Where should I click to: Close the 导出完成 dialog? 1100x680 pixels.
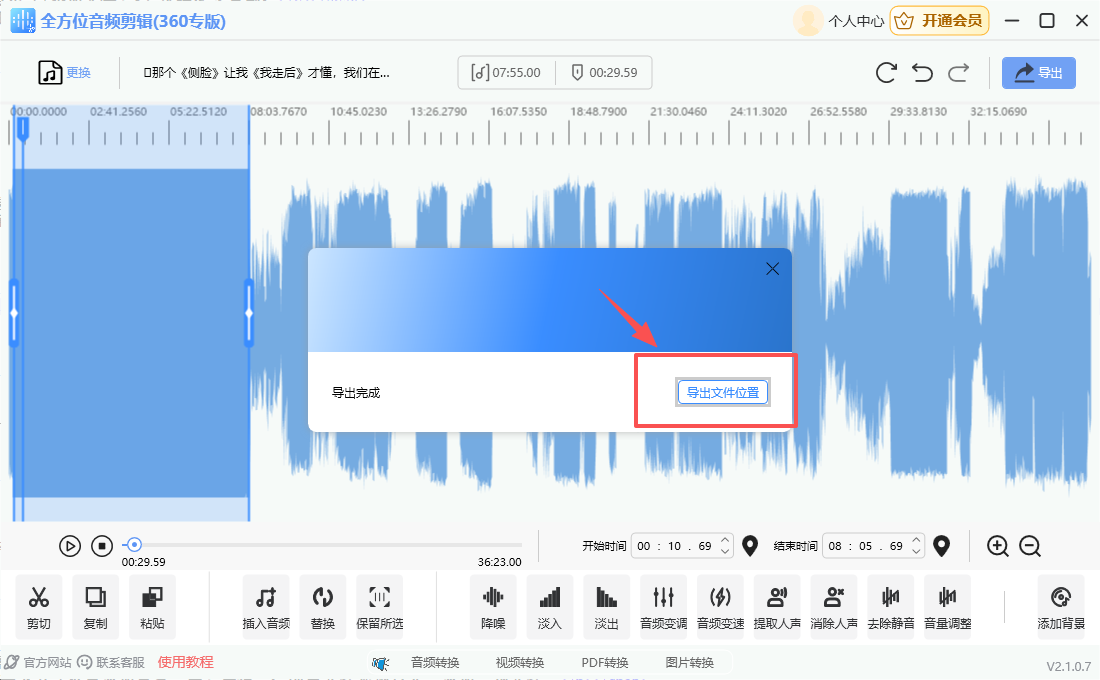[x=772, y=269]
